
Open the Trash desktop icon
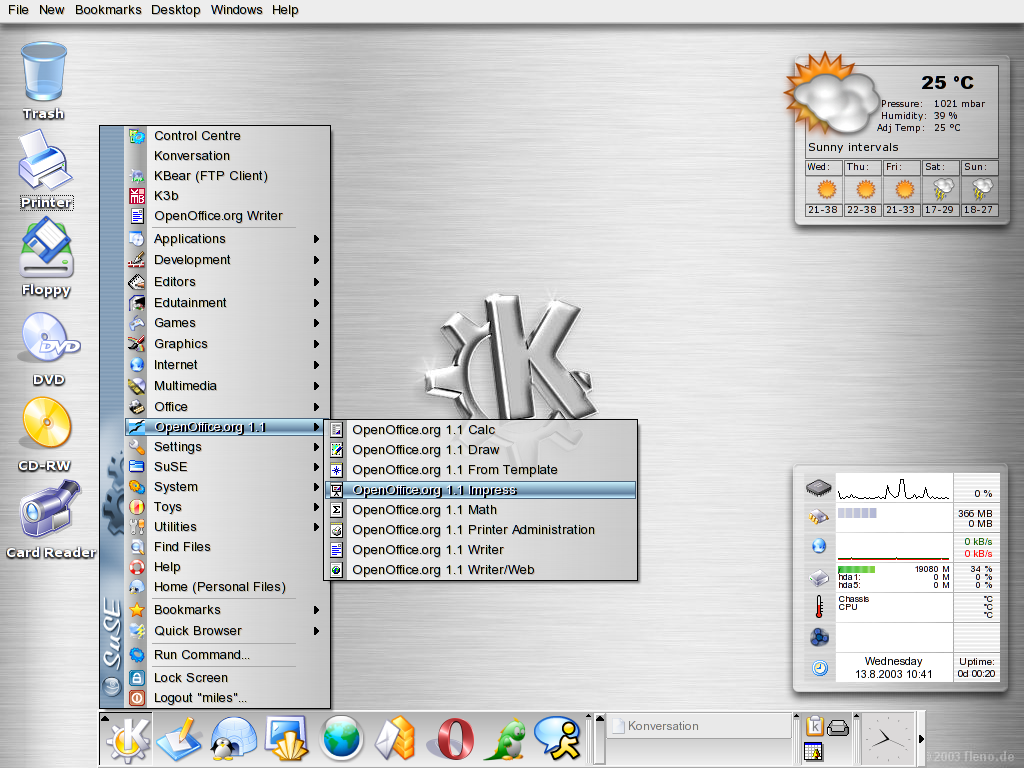(x=44, y=81)
